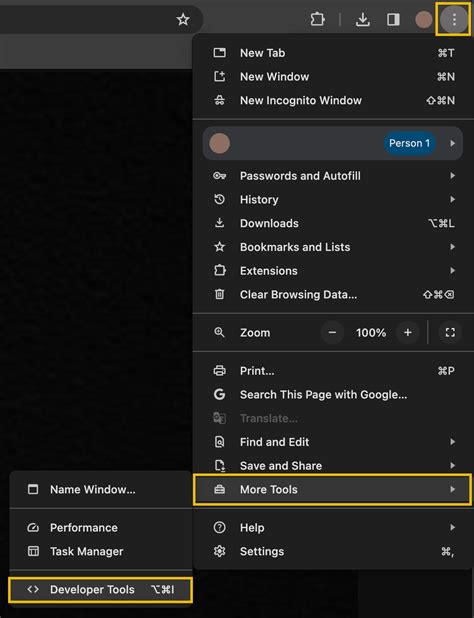Click the key icon beside Passwords and Autofill
Image resolution: width=474 pixels, height=618 pixels.
[x=219, y=176]
